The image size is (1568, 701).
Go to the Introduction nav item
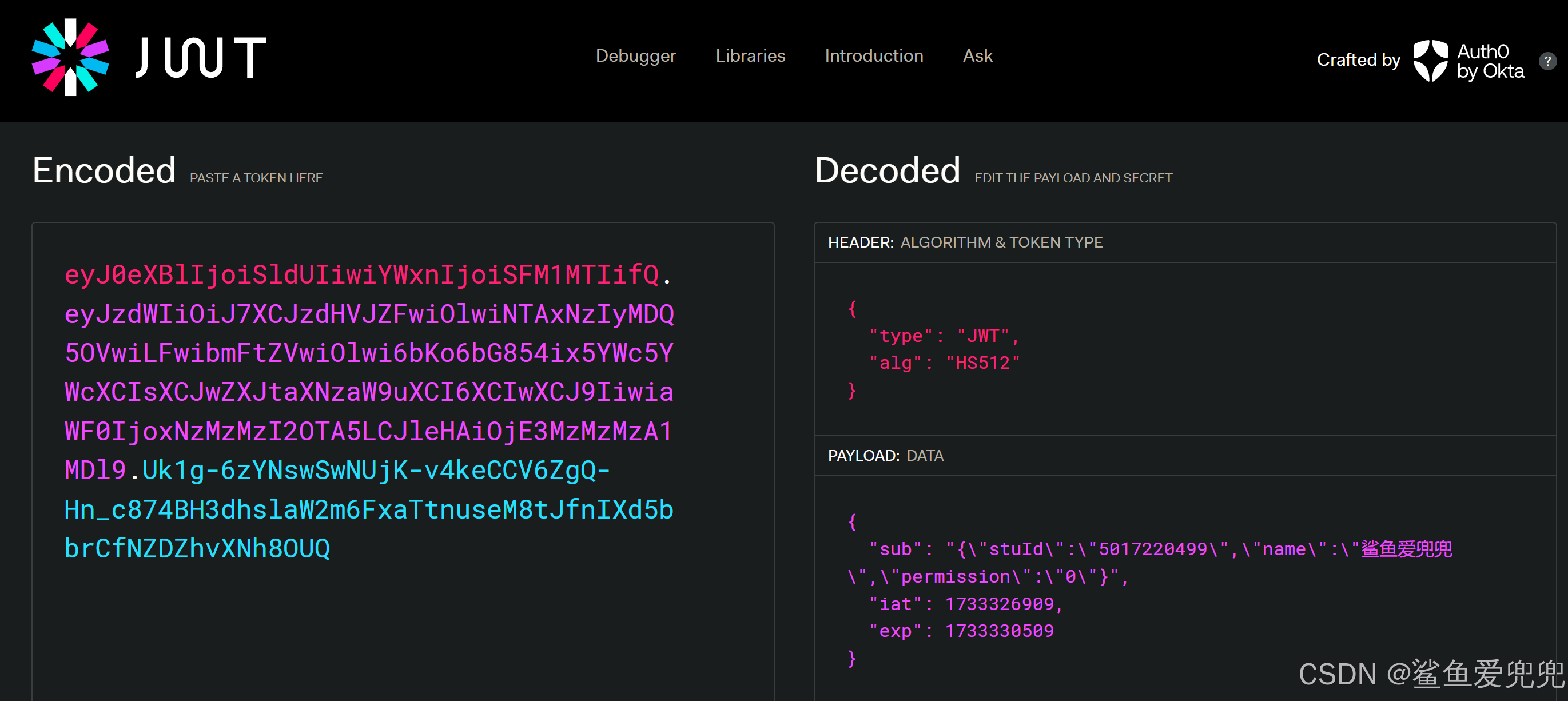pos(873,56)
